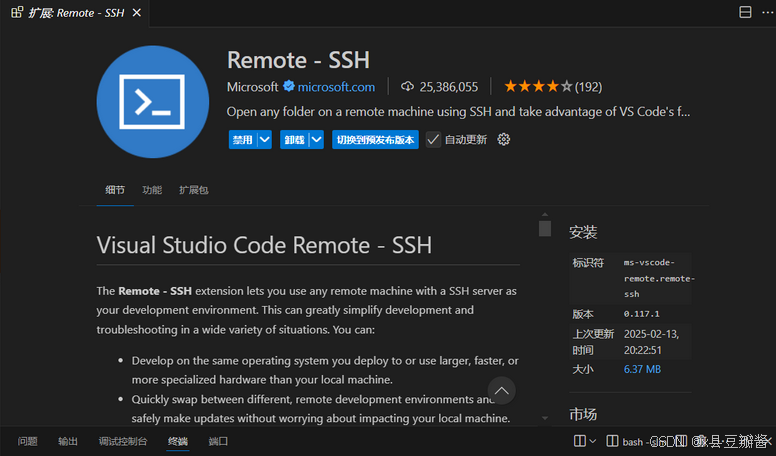Image resolution: width=776 pixels, height=456 pixels.
Task: Click the 卸载 (Uninstall) button
Action: [294, 140]
